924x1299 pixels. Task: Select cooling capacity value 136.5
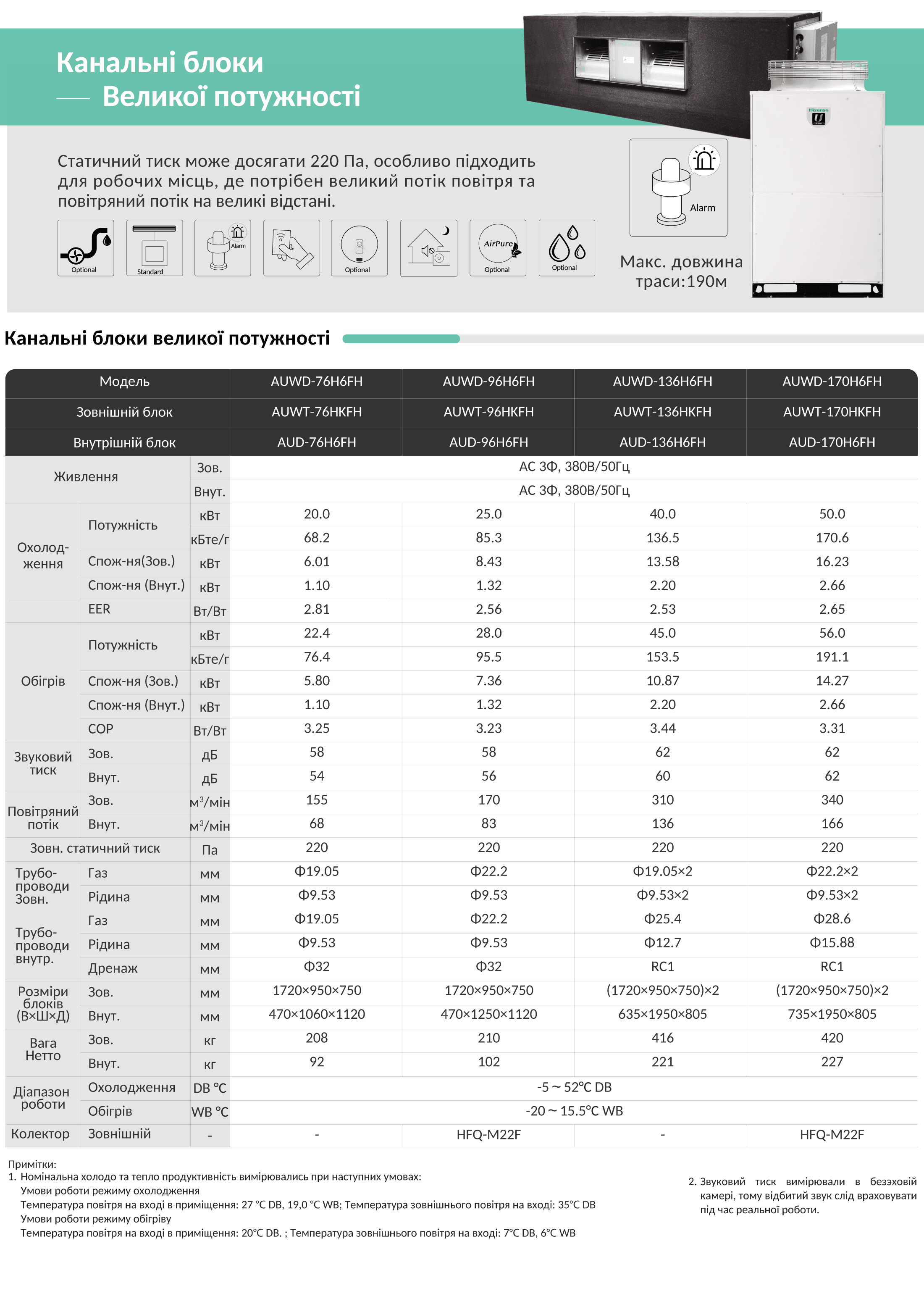[662, 538]
